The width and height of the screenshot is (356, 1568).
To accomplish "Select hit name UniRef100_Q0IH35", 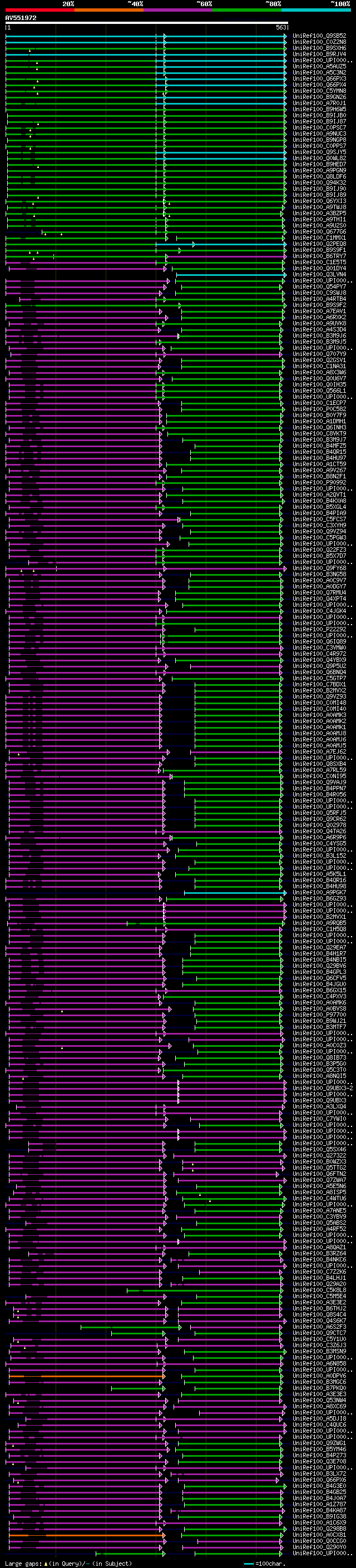I will (x=319, y=385).
